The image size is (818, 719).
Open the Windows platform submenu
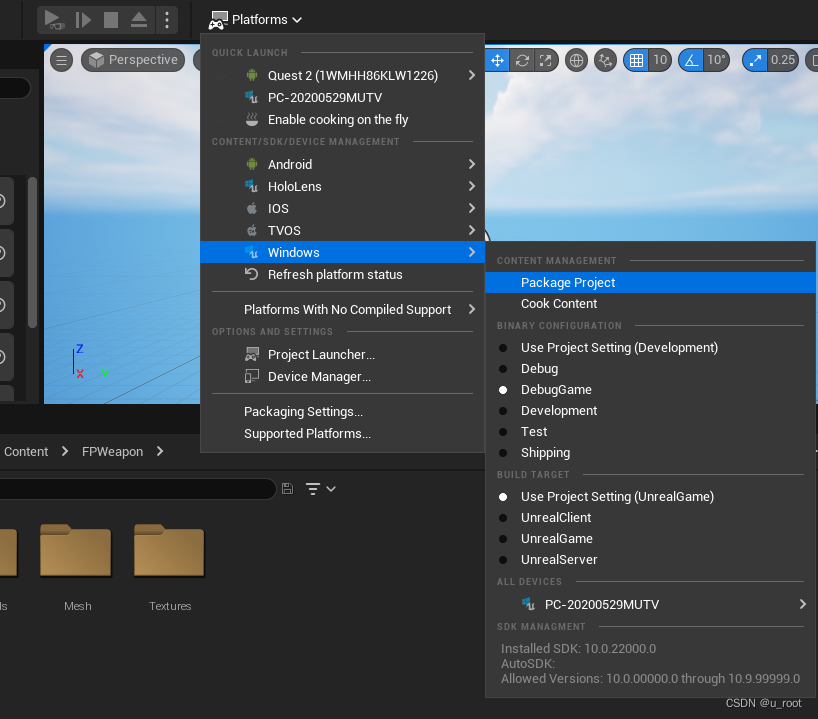coord(342,253)
